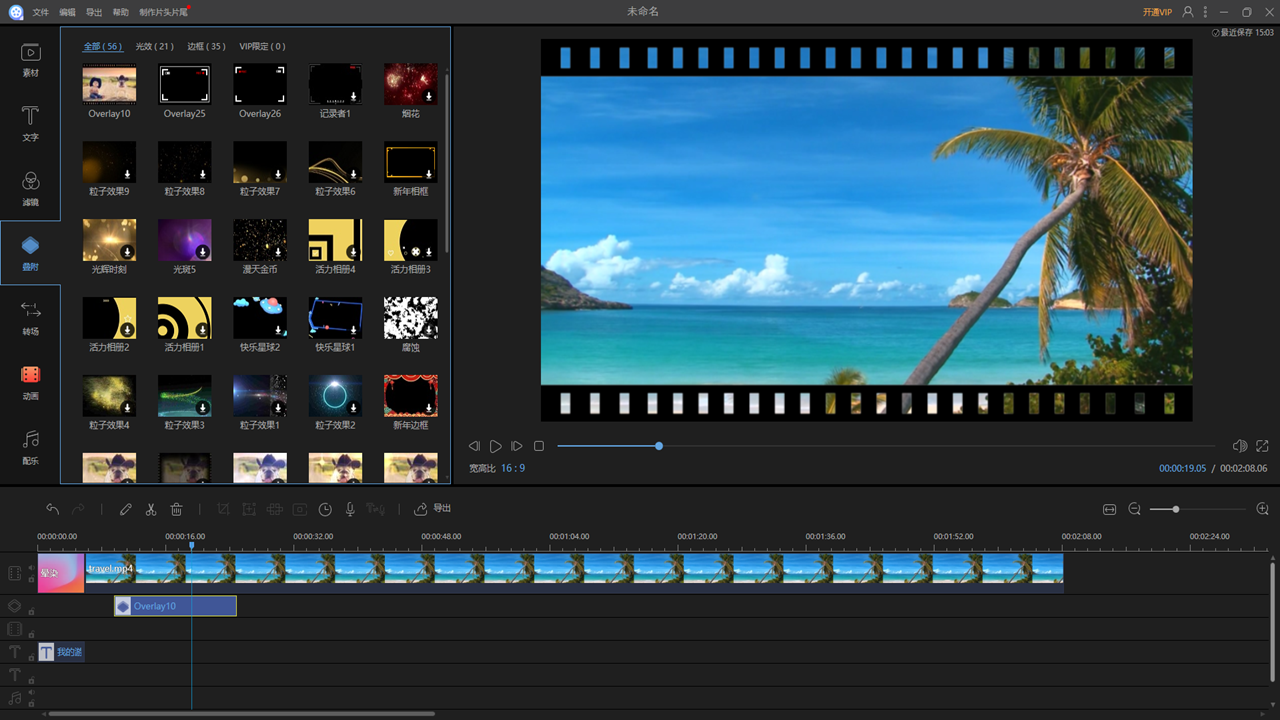Open the 文件 (File) menu
The height and width of the screenshot is (720, 1280).
(40, 12)
